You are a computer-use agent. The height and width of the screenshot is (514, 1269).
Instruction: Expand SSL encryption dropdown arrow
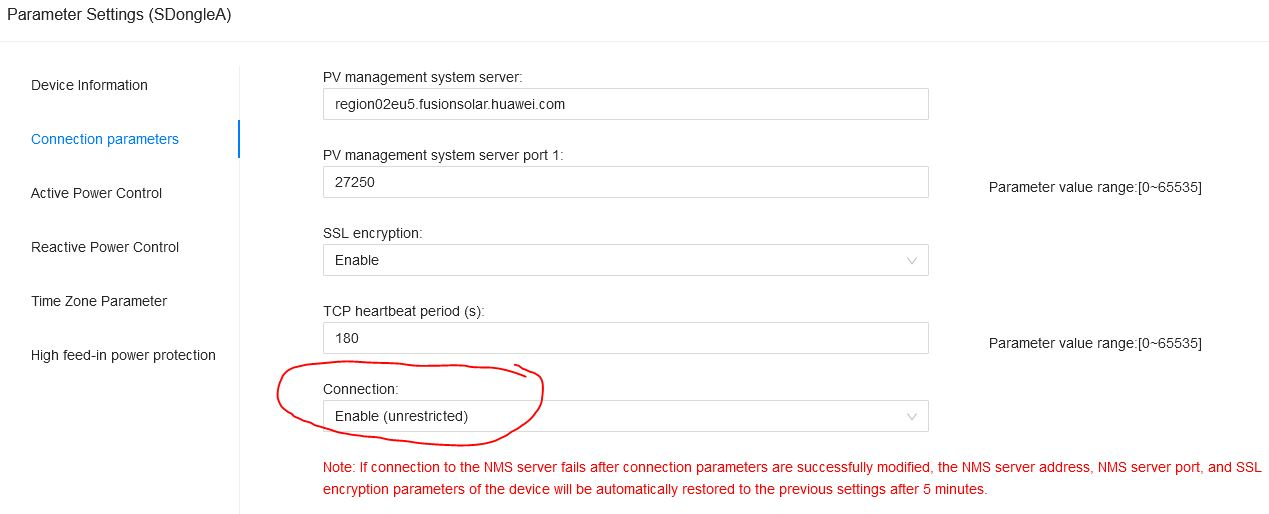tap(911, 260)
